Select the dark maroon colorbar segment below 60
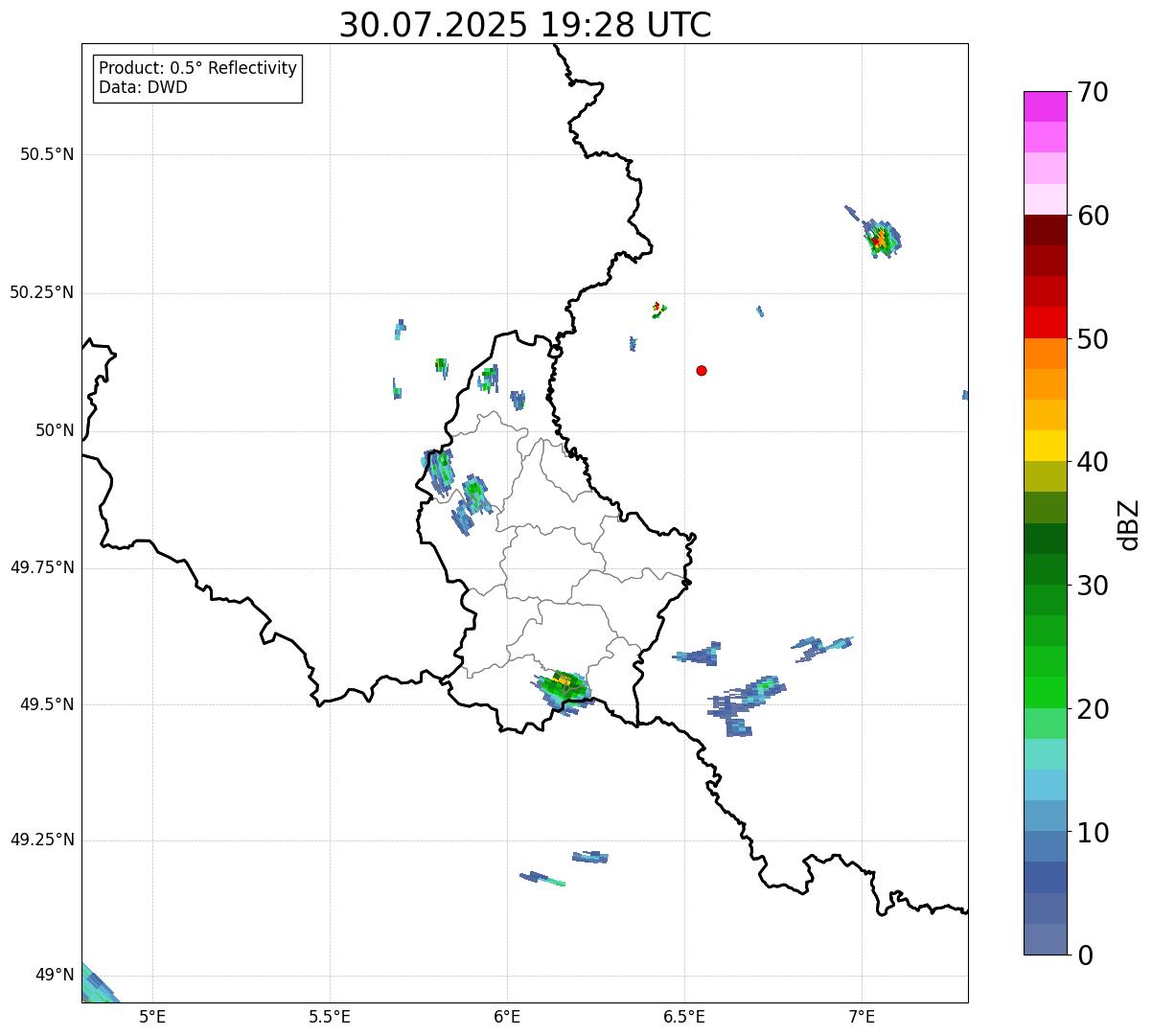The width and height of the screenshot is (1152, 1036). (1045, 230)
